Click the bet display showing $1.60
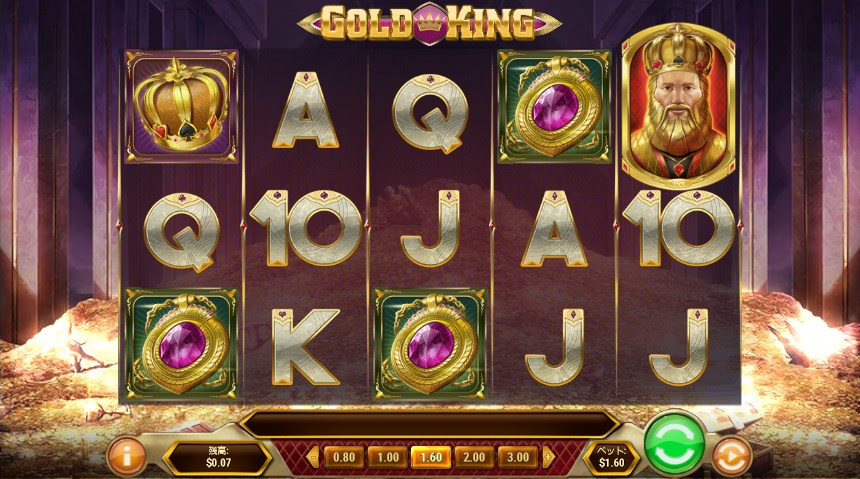The image size is (860, 479). coord(612,458)
